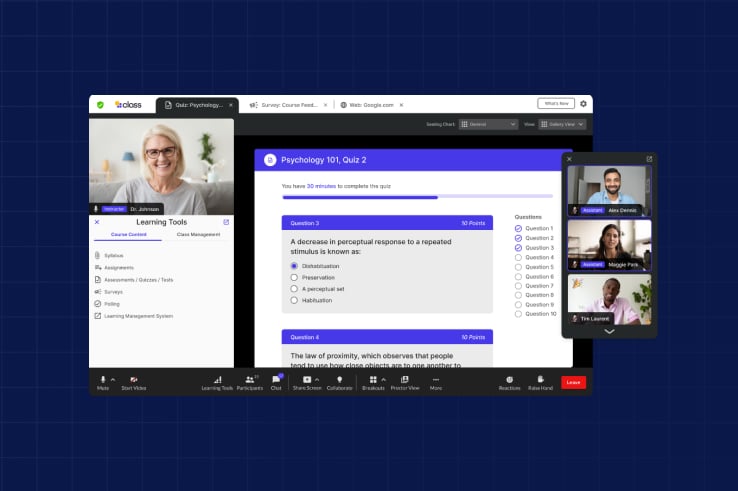Switch to the Class Management tab
The width and height of the screenshot is (738, 491).
[x=197, y=234]
